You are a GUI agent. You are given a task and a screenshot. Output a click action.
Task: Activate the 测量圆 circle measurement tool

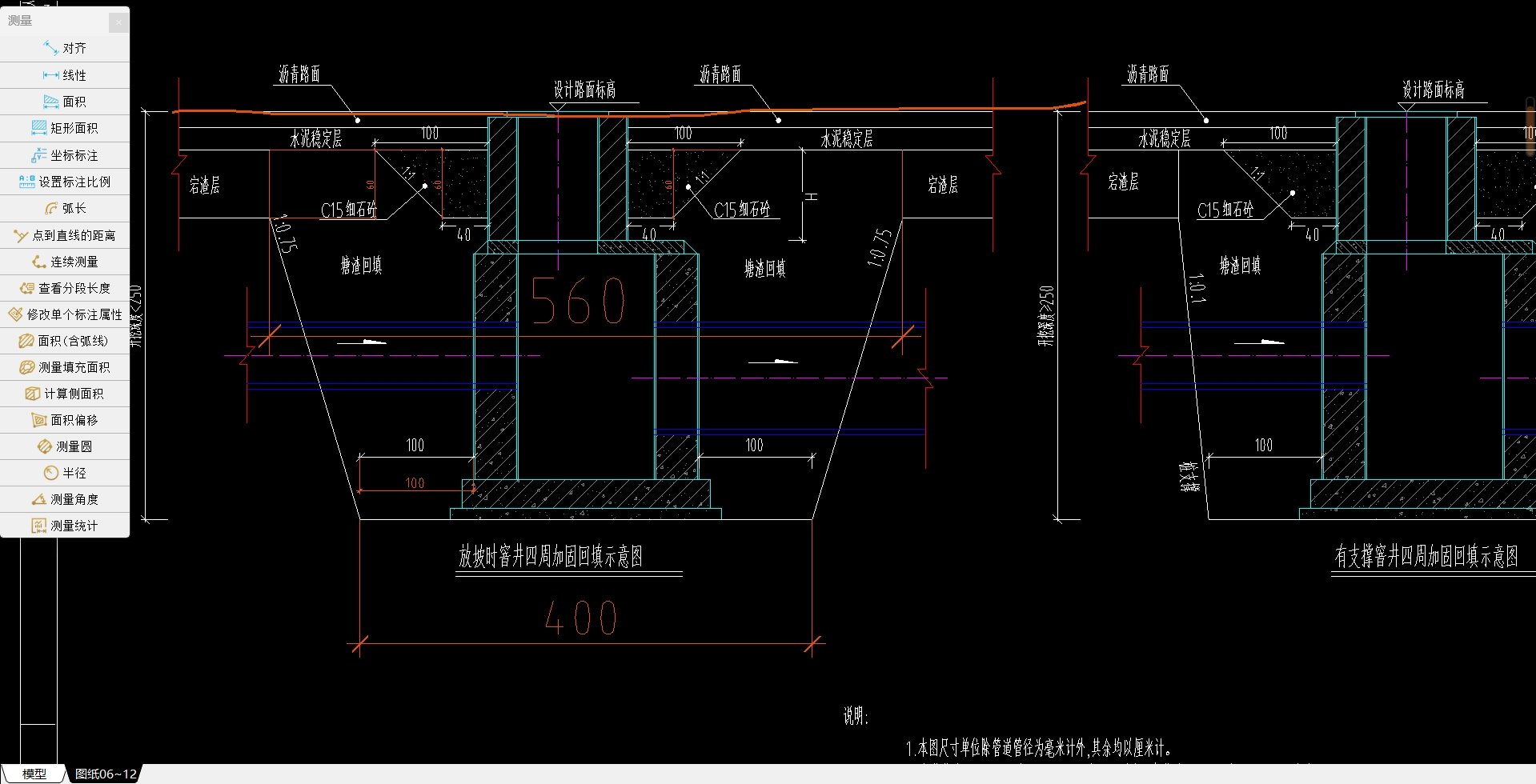65,446
